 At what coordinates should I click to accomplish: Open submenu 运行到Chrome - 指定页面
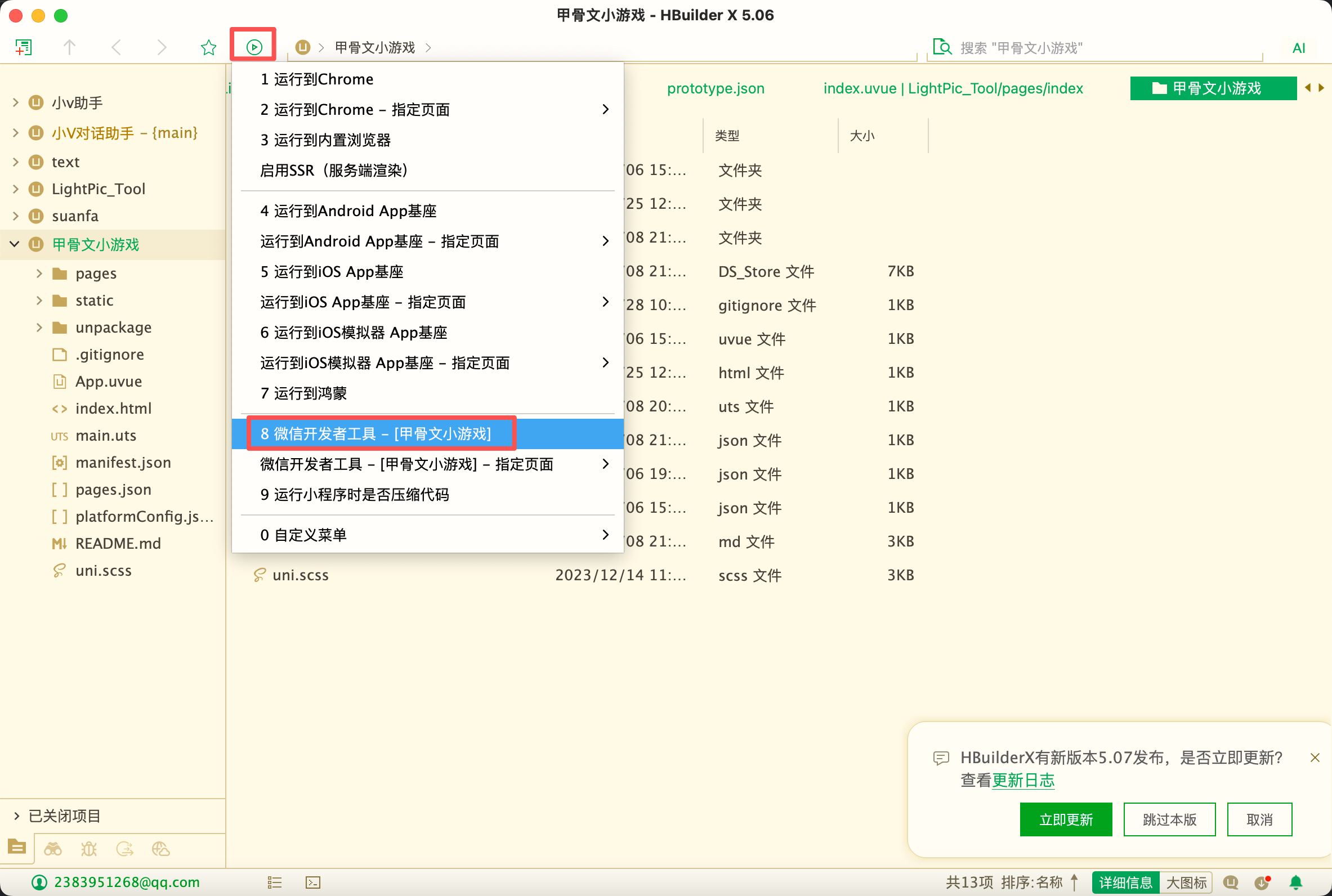coord(427,109)
